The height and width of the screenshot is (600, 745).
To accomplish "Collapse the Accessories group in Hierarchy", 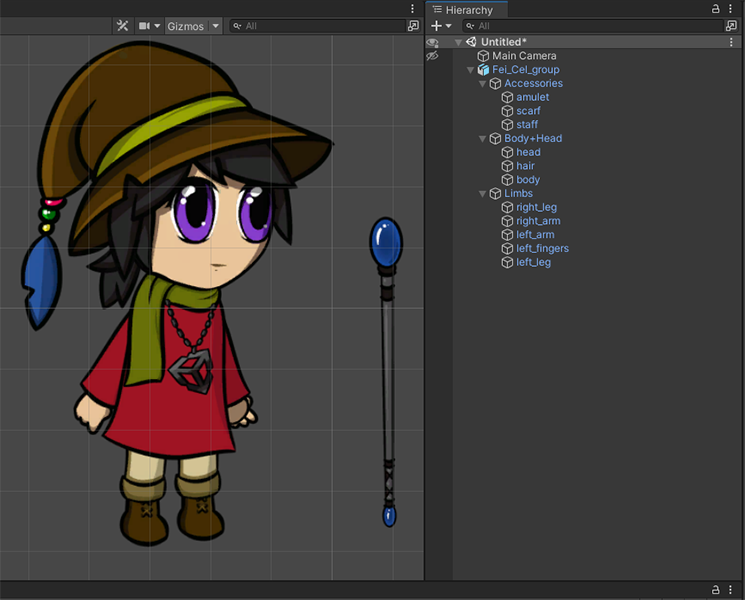I will pyautogui.click(x=483, y=84).
